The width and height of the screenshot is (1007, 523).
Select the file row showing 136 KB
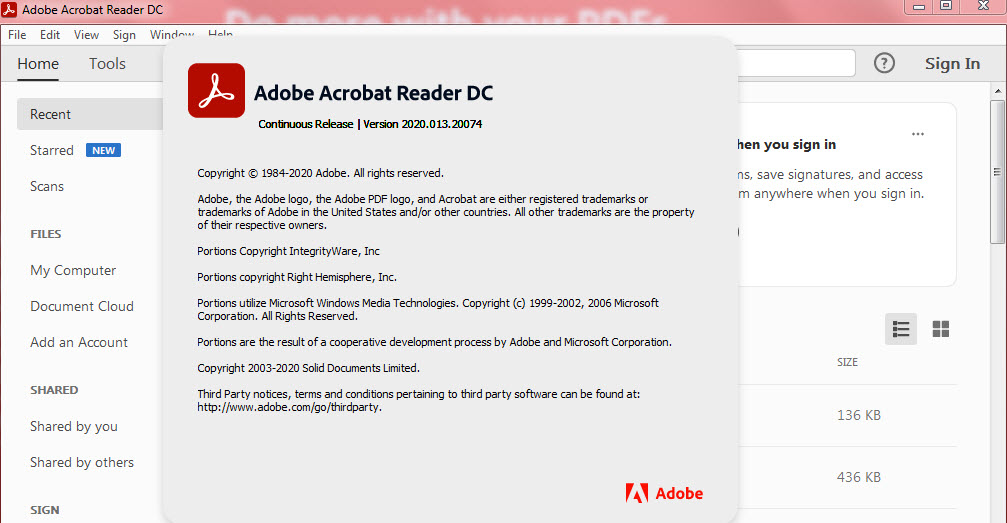click(847, 416)
